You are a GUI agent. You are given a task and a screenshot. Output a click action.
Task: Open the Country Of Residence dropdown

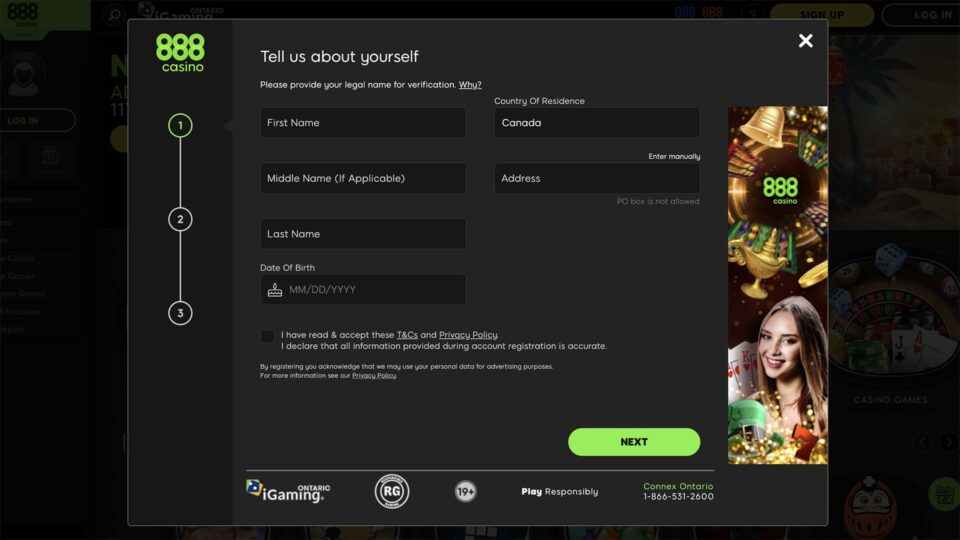point(597,123)
